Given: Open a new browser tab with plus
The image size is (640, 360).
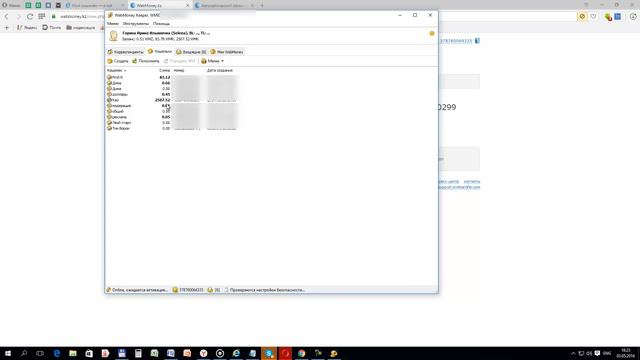Looking at the screenshot, I should coord(262,5).
